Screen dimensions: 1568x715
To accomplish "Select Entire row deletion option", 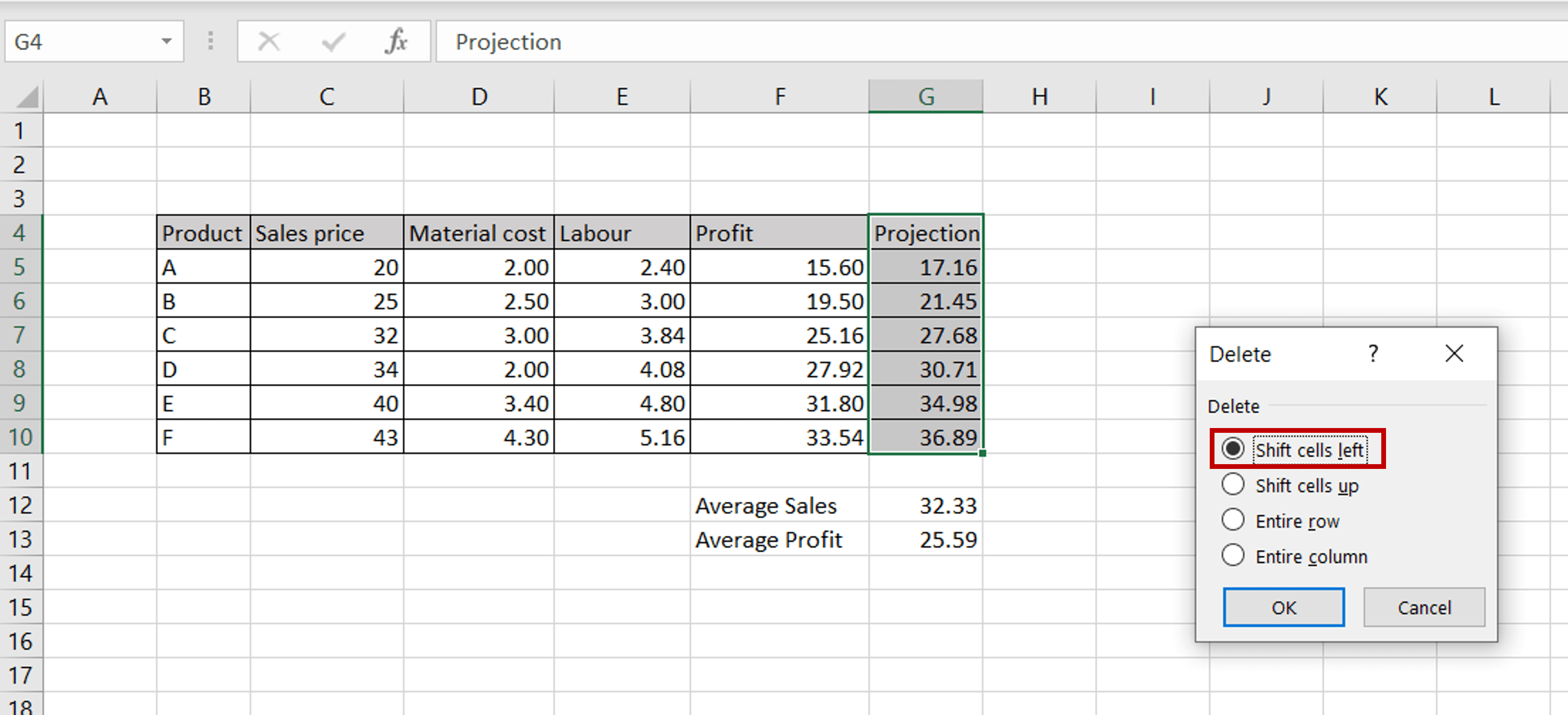I will (x=1234, y=520).
